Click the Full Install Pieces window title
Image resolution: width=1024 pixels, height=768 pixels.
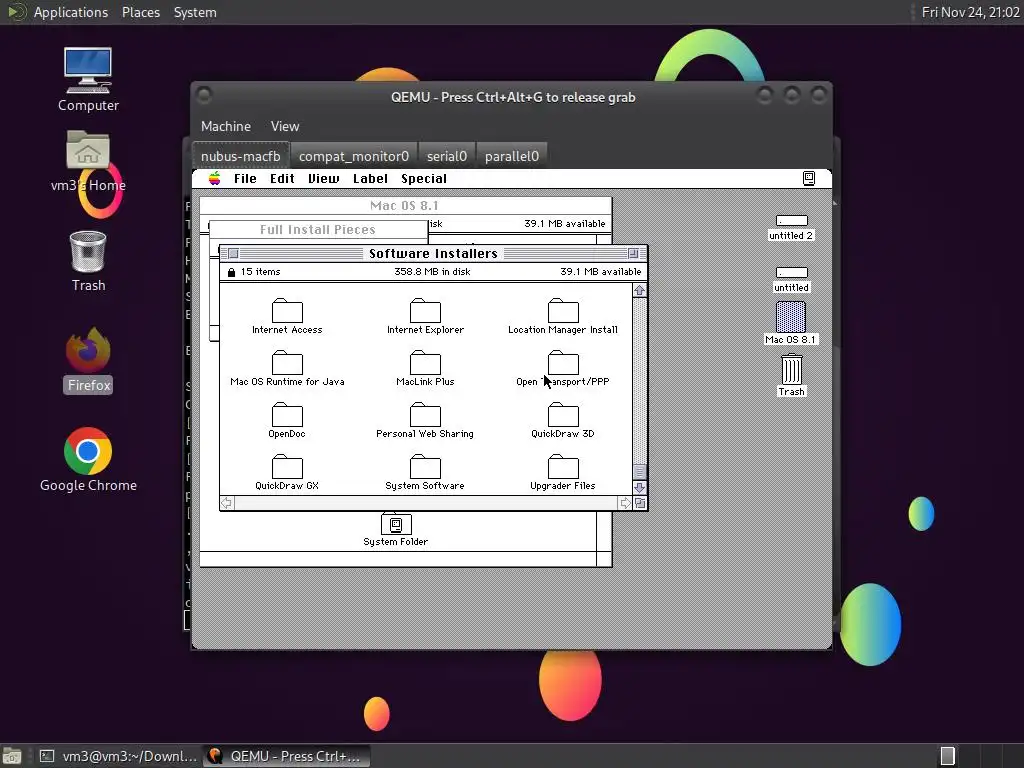317,229
